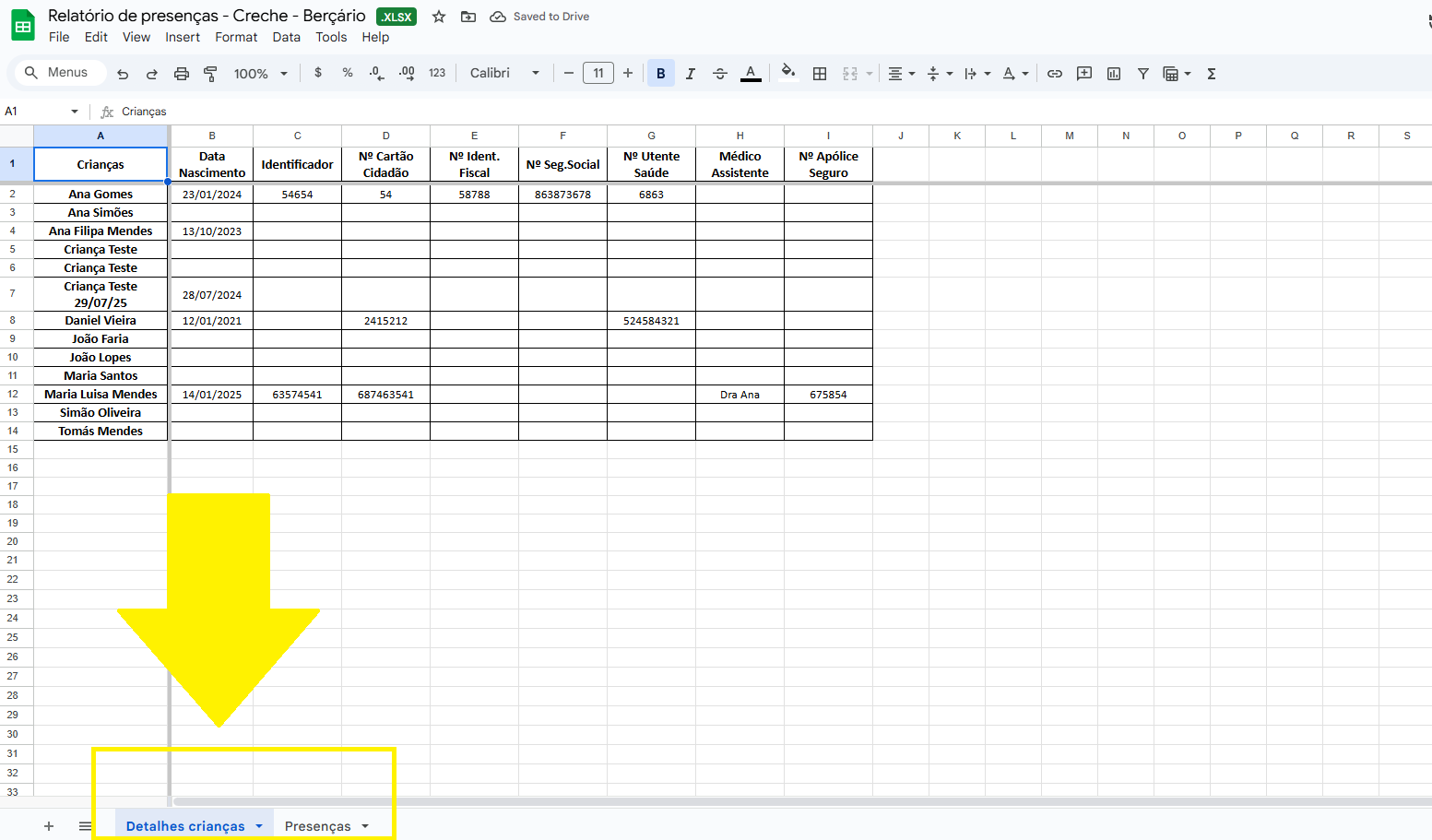Screen dimensions: 1432x840
Task: Open the table views icon dropdown
Action: click(x=1177, y=73)
